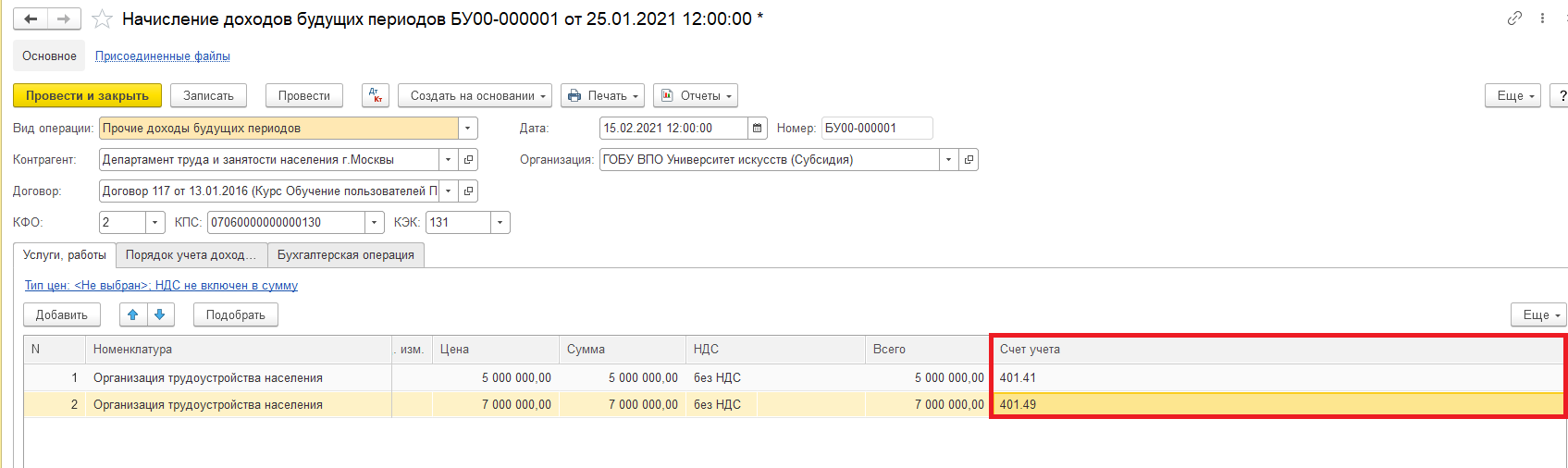Click Цена column header

click(496, 349)
